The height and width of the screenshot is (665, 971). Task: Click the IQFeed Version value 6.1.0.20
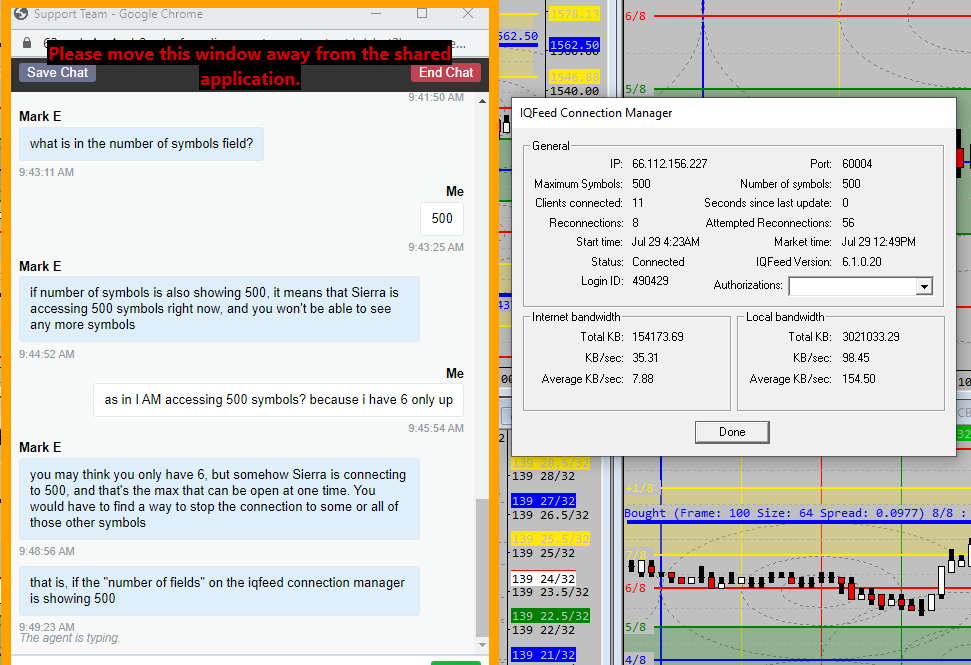[x=861, y=261]
